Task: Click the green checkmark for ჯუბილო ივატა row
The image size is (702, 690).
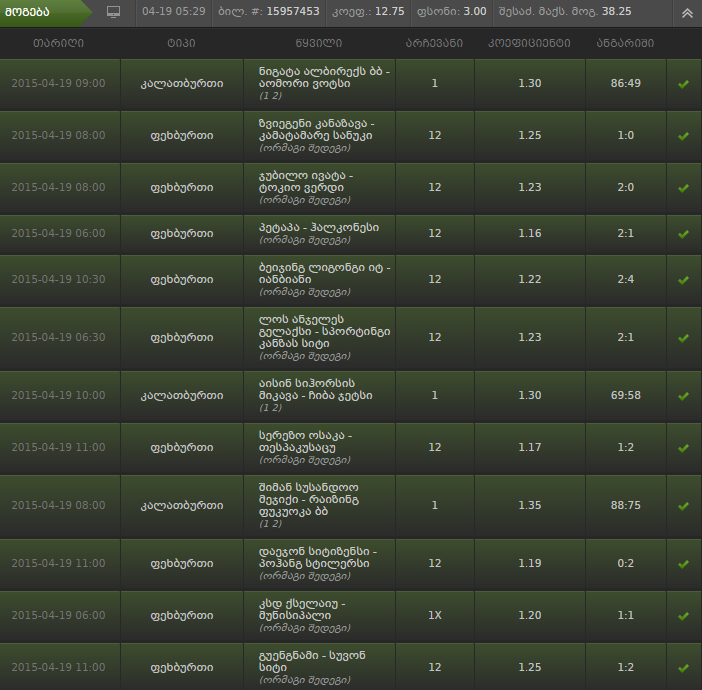Action: pyautogui.click(x=683, y=188)
